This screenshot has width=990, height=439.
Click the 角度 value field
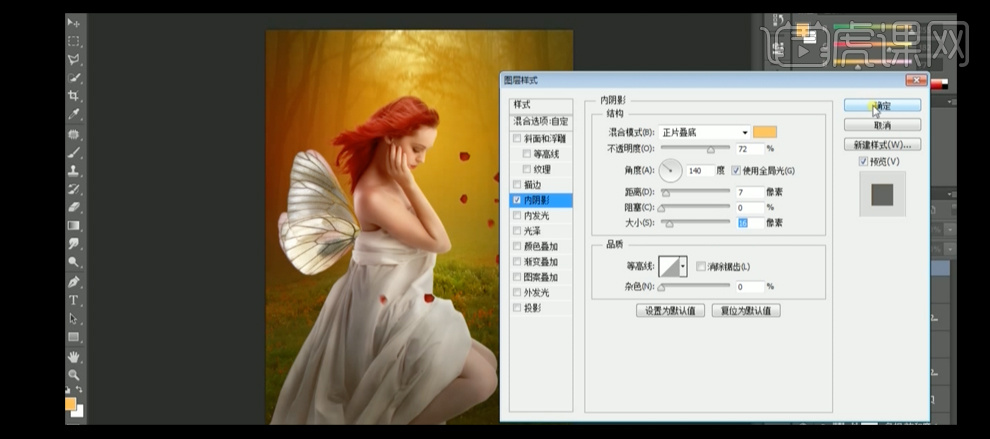point(701,171)
